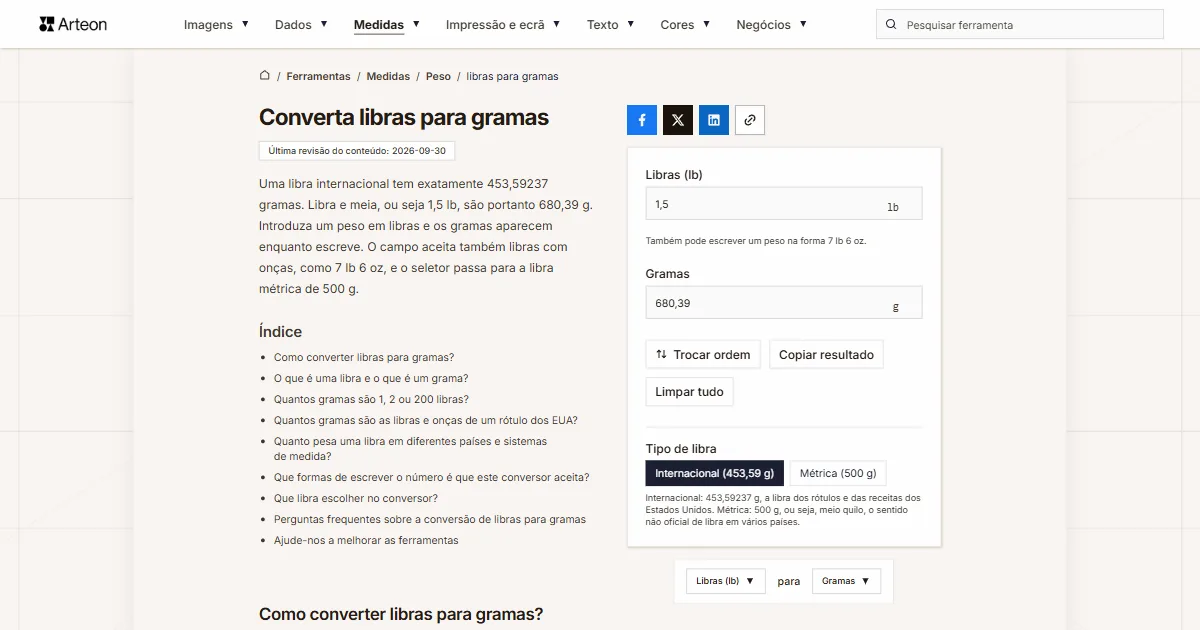Focus the Libras (lb) input field
1200x630 pixels.
tap(784, 204)
